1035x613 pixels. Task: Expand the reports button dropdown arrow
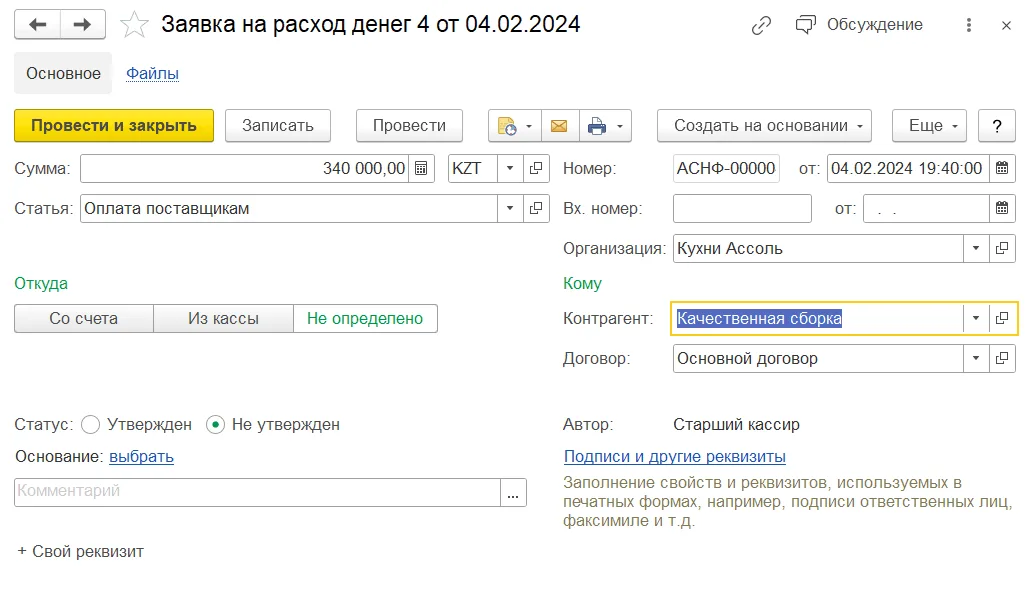click(529, 126)
